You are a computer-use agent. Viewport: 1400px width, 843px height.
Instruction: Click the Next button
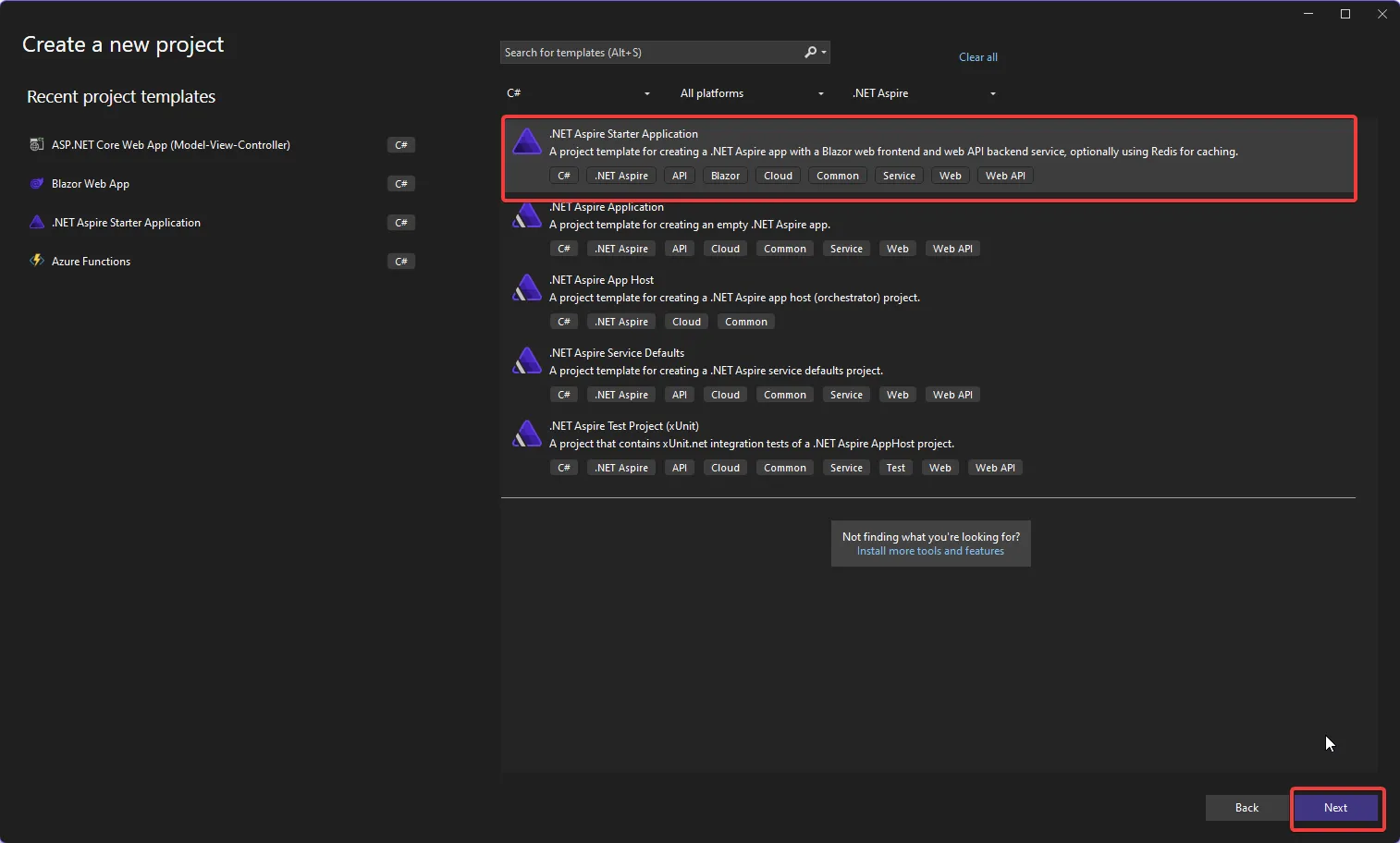click(x=1335, y=808)
